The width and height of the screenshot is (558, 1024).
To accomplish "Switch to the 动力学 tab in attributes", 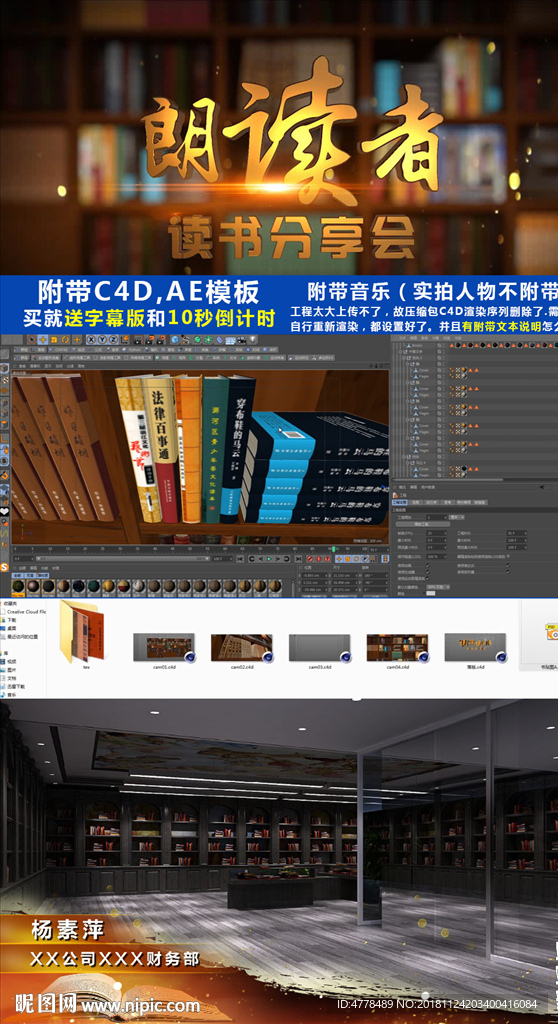I will tap(433, 502).
